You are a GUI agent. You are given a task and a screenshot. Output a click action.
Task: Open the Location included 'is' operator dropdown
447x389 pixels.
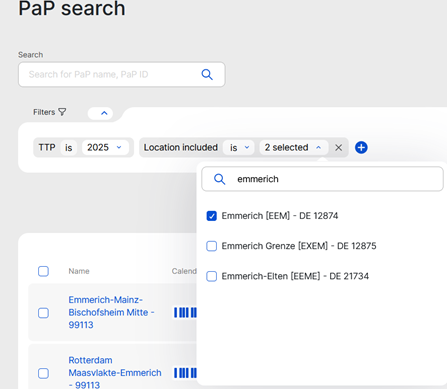coord(239,147)
